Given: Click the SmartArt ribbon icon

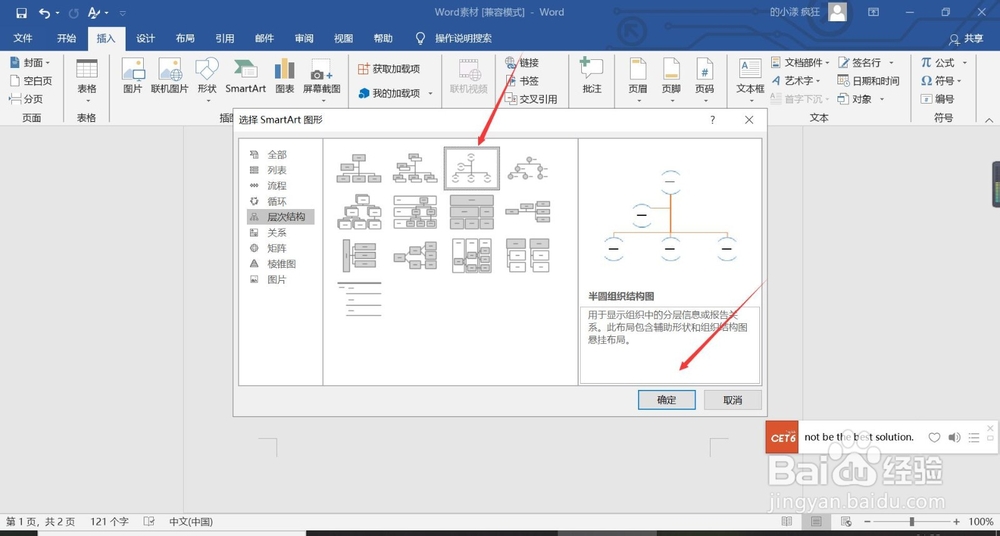Looking at the screenshot, I should pyautogui.click(x=246, y=76).
